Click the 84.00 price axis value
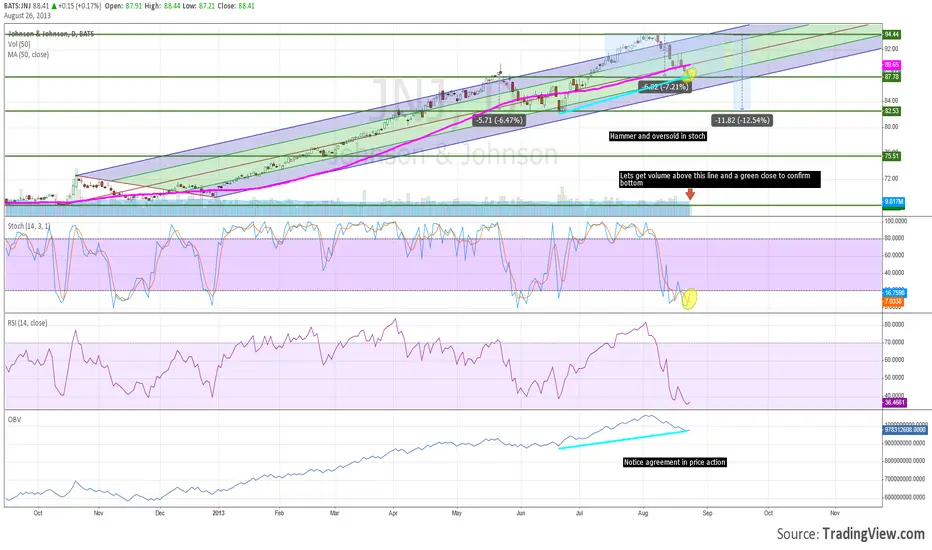932x550 pixels. pyautogui.click(x=891, y=100)
